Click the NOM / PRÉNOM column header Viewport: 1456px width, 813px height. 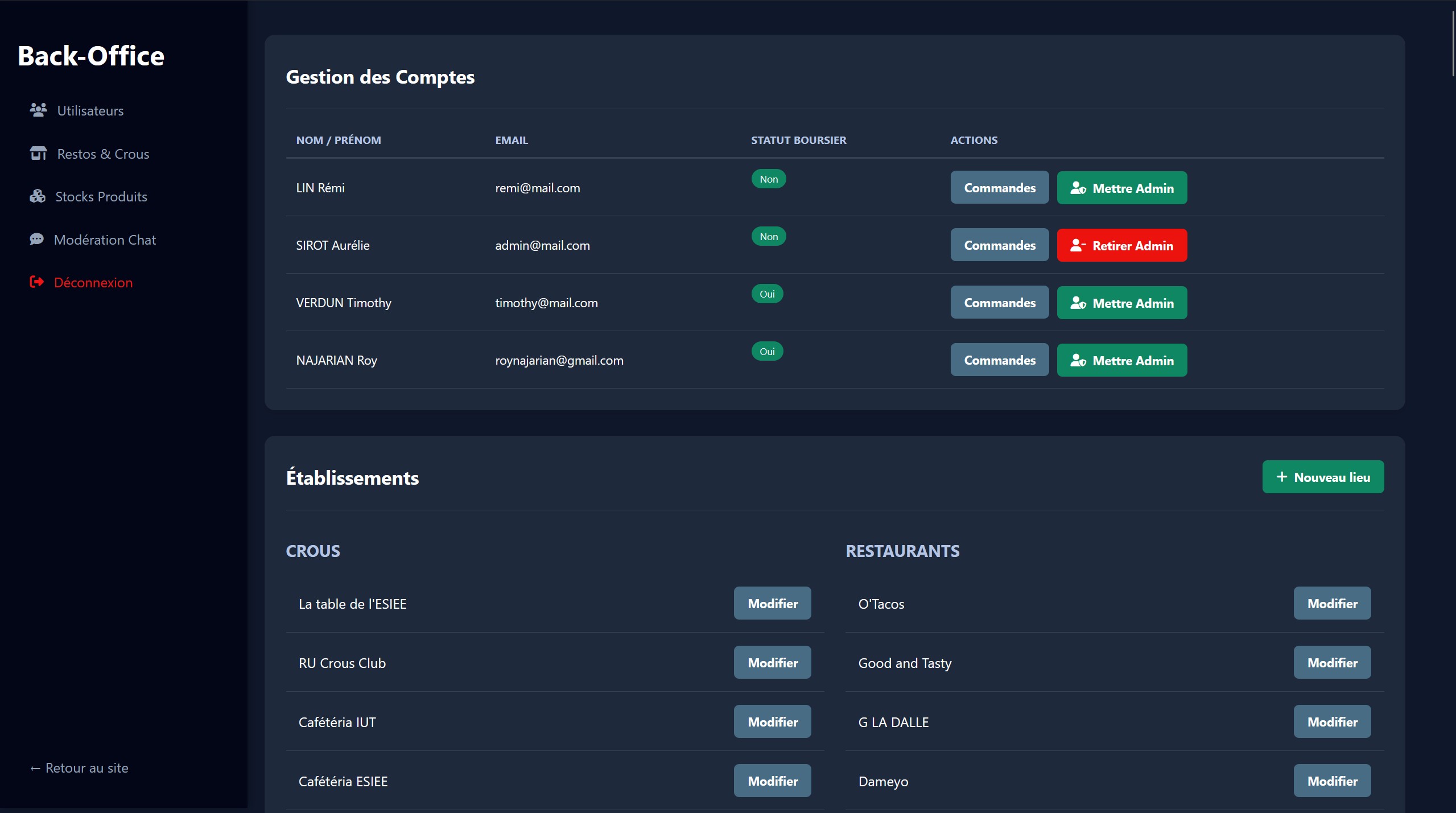pos(339,141)
